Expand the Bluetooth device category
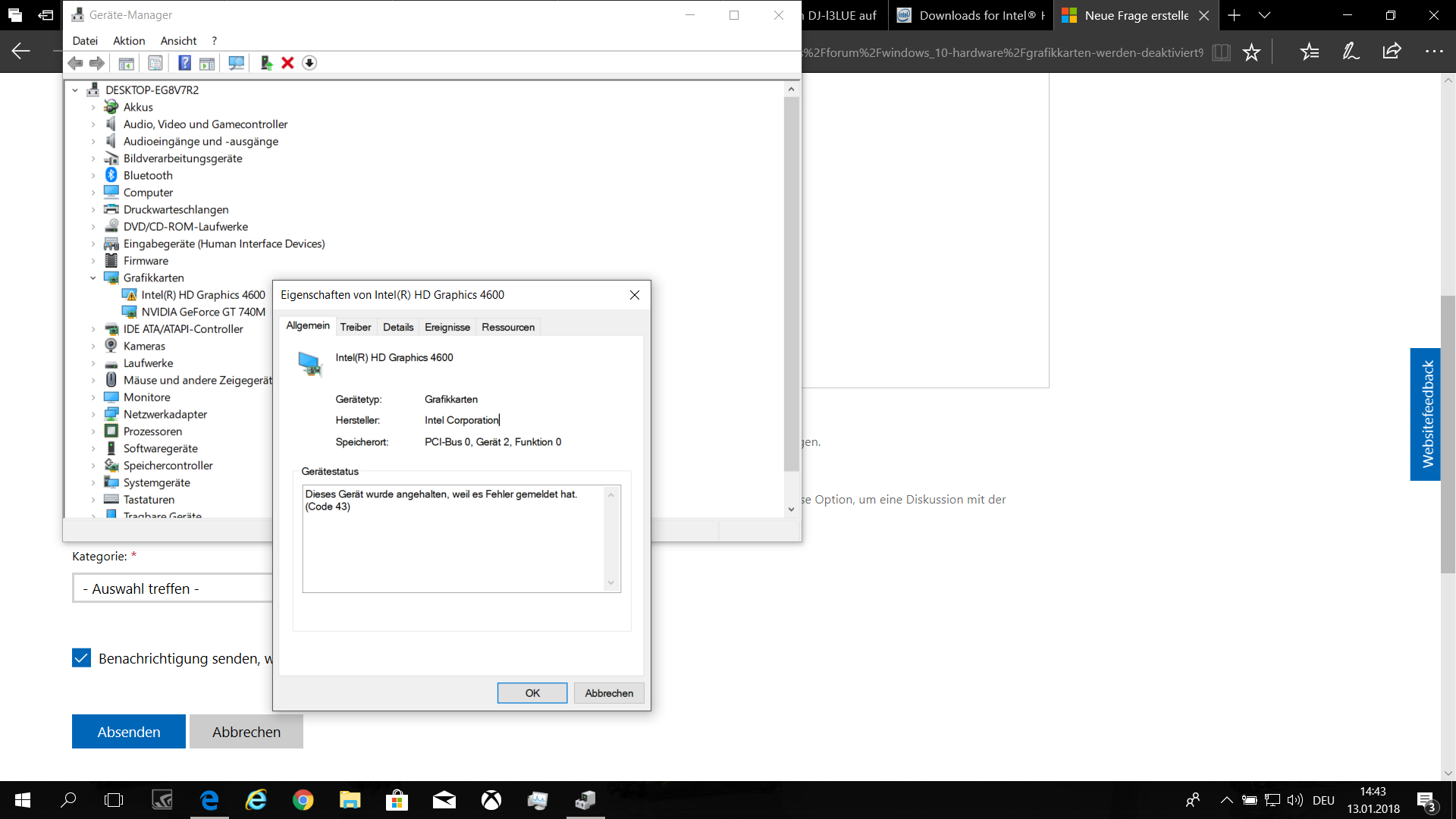Screen dimensions: 1456x819 (93, 176)
